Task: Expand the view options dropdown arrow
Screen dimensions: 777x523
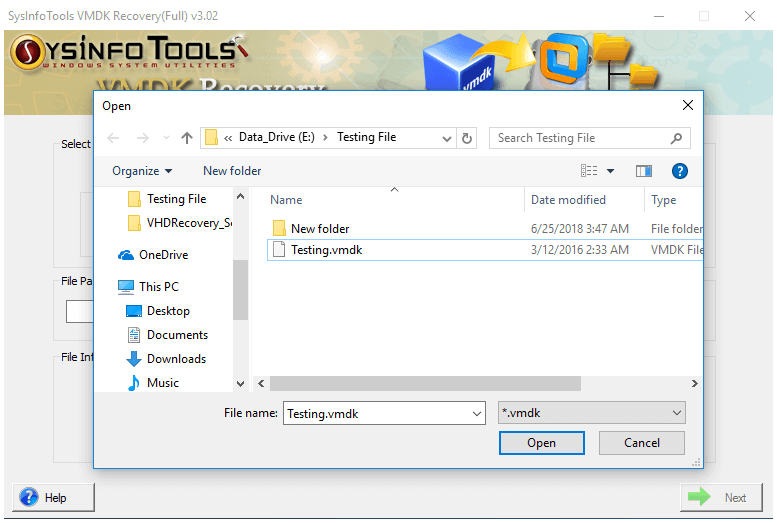Action: (611, 171)
